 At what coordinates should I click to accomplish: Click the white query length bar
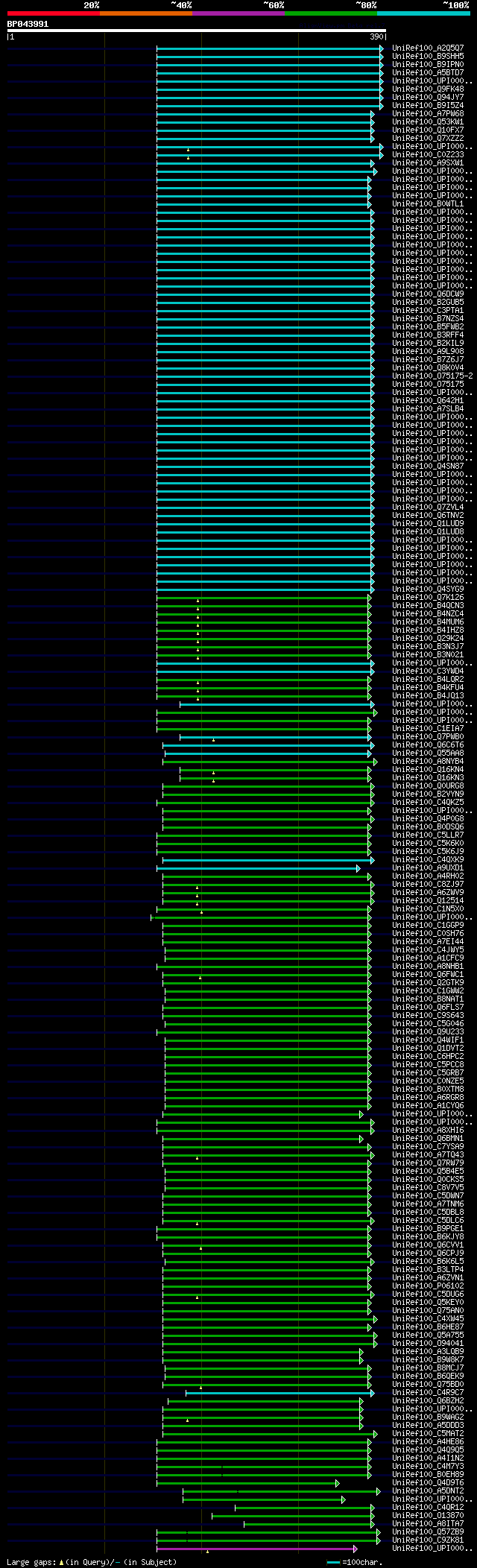click(x=197, y=31)
